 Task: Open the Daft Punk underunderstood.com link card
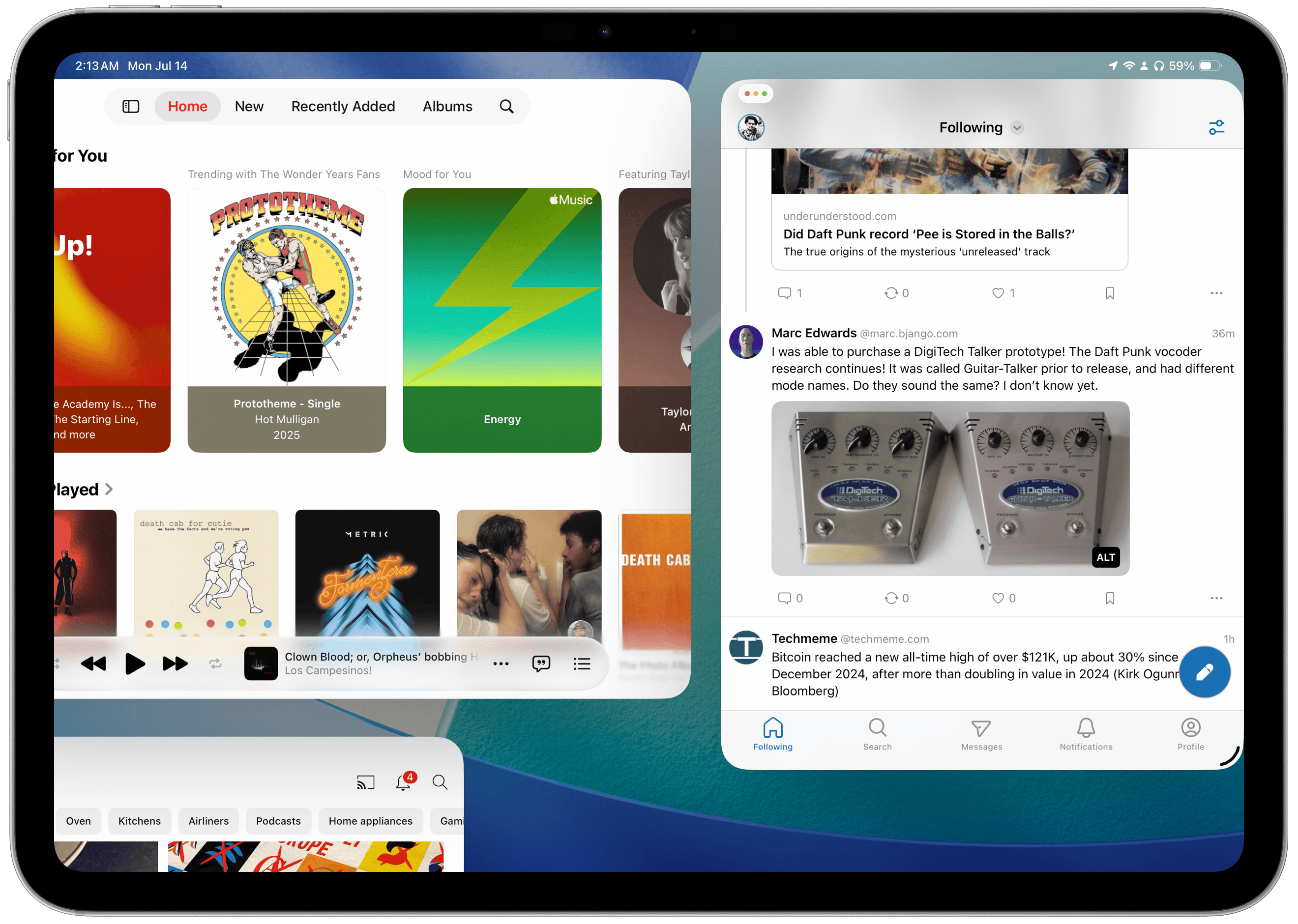click(950, 209)
